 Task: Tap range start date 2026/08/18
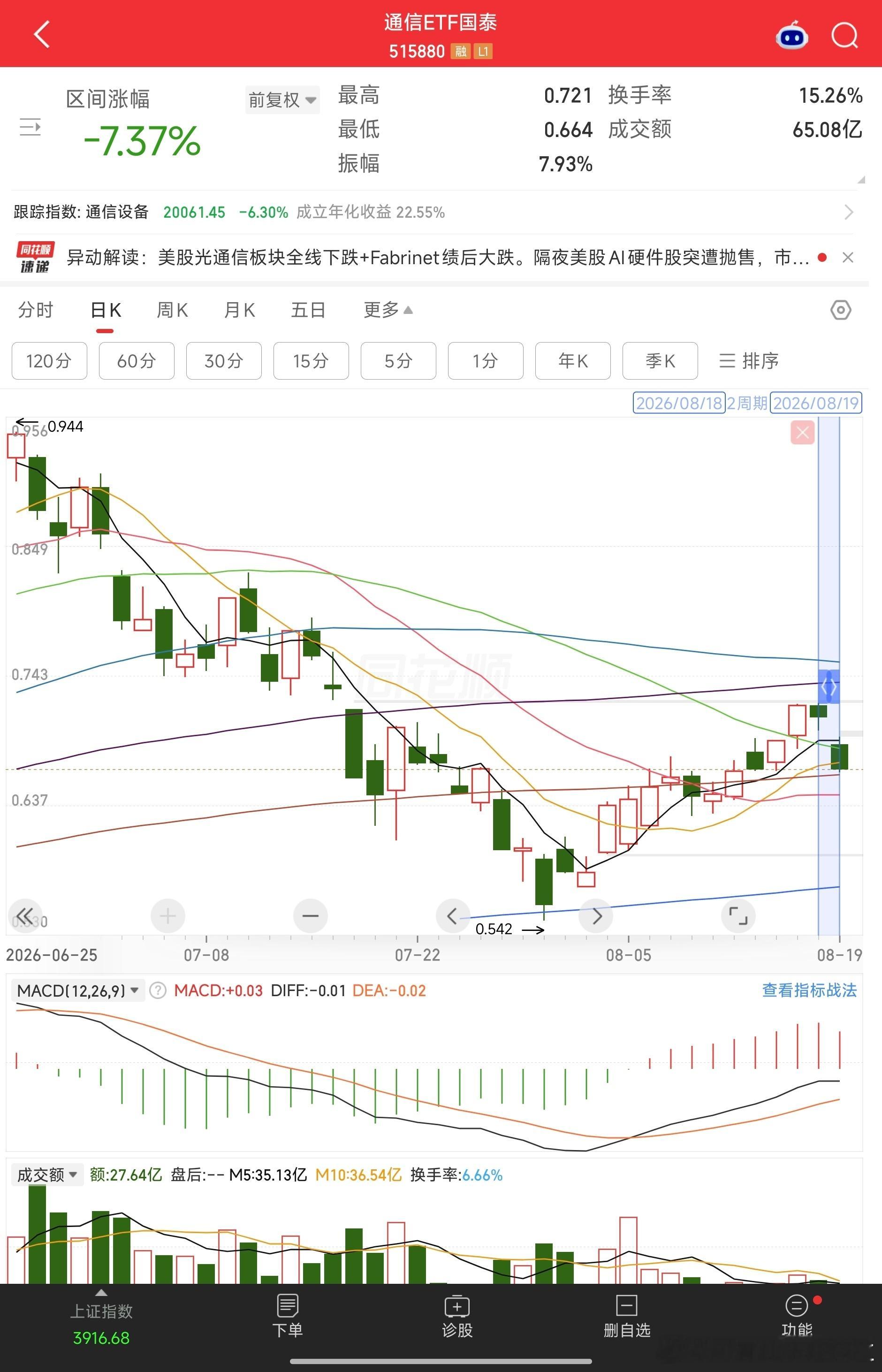[x=679, y=403]
